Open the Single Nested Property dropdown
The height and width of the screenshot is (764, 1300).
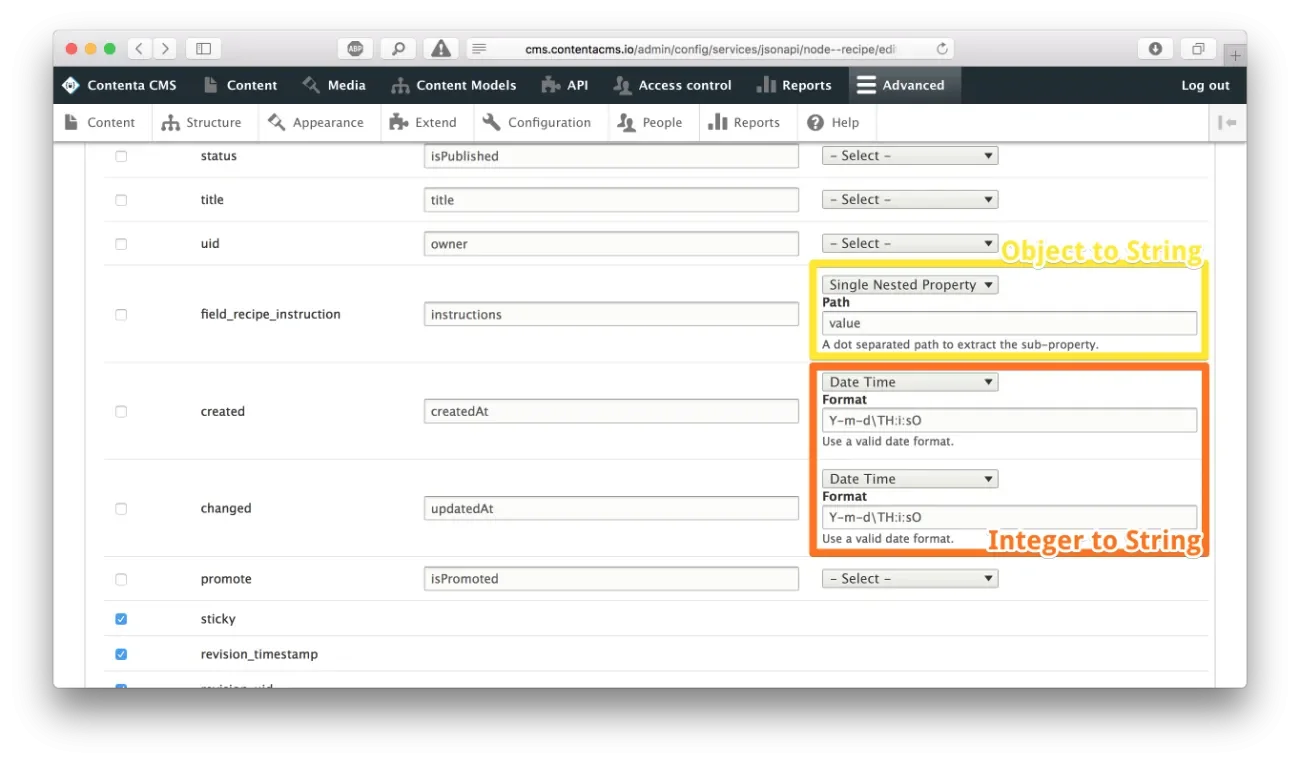click(910, 285)
